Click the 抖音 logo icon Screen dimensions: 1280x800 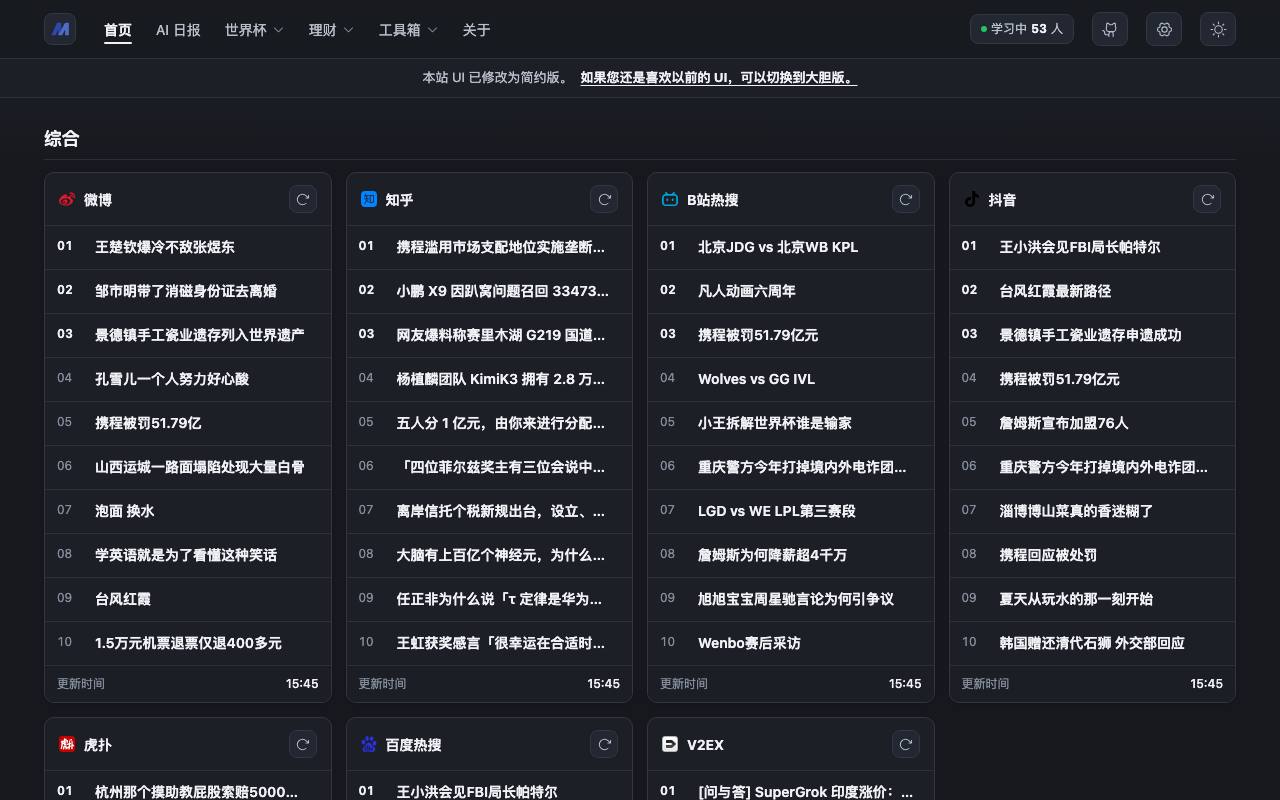point(971,199)
